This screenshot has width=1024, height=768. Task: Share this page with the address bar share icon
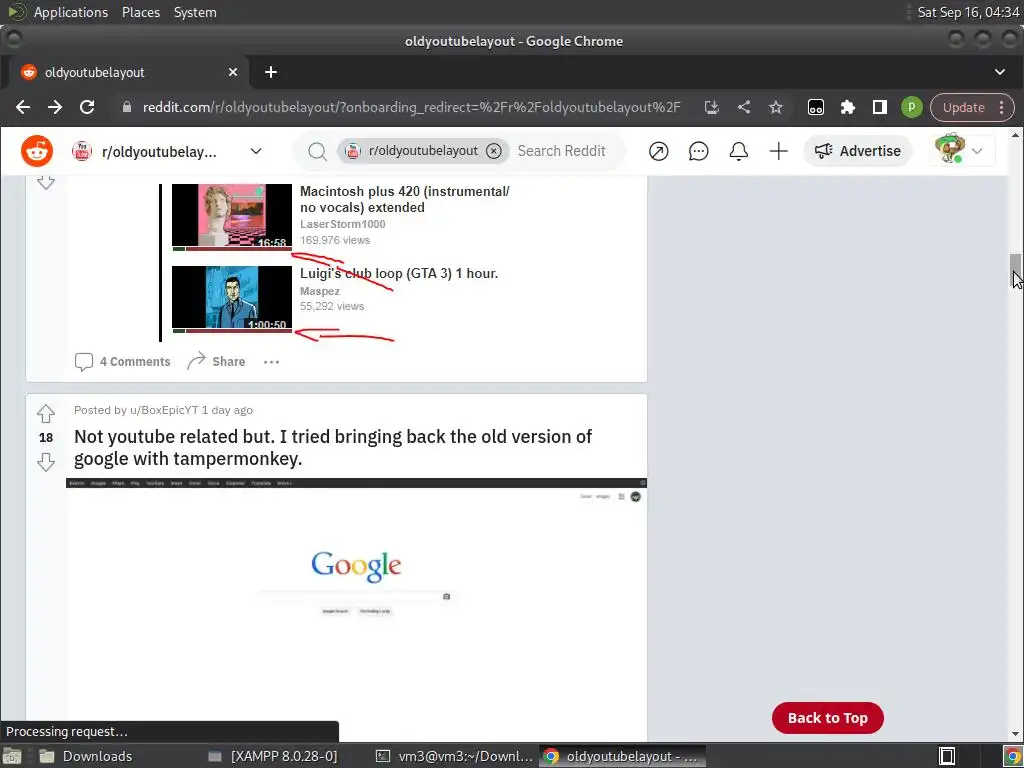click(744, 107)
